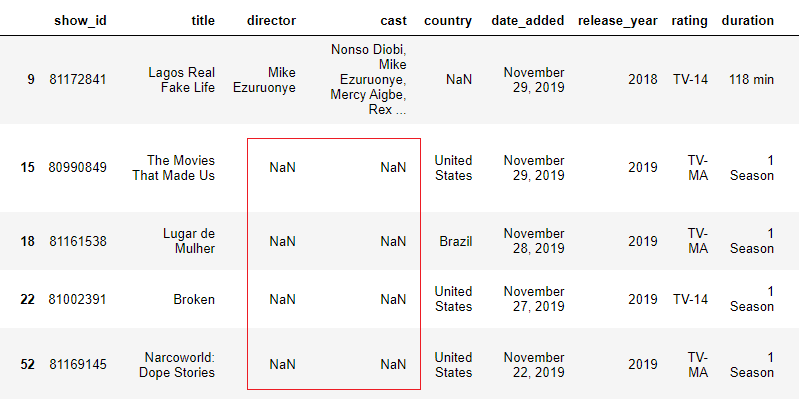Click the title Narcoworld: Dope Stories
The image size is (799, 399).
point(177,365)
